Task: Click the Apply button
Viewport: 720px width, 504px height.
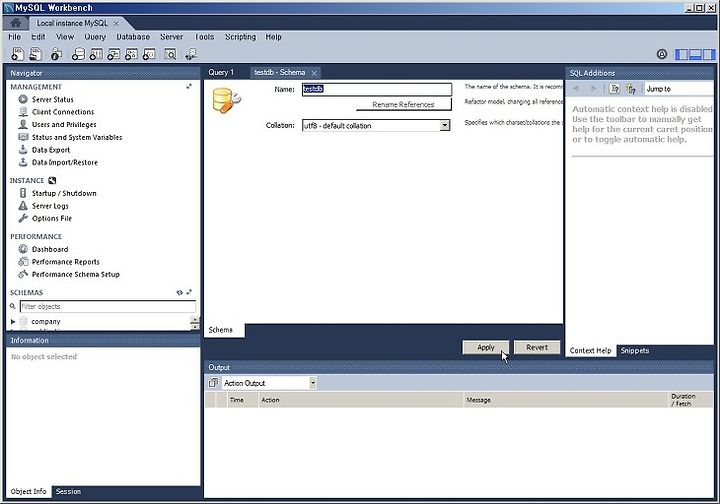Action: (x=486, y=347)
